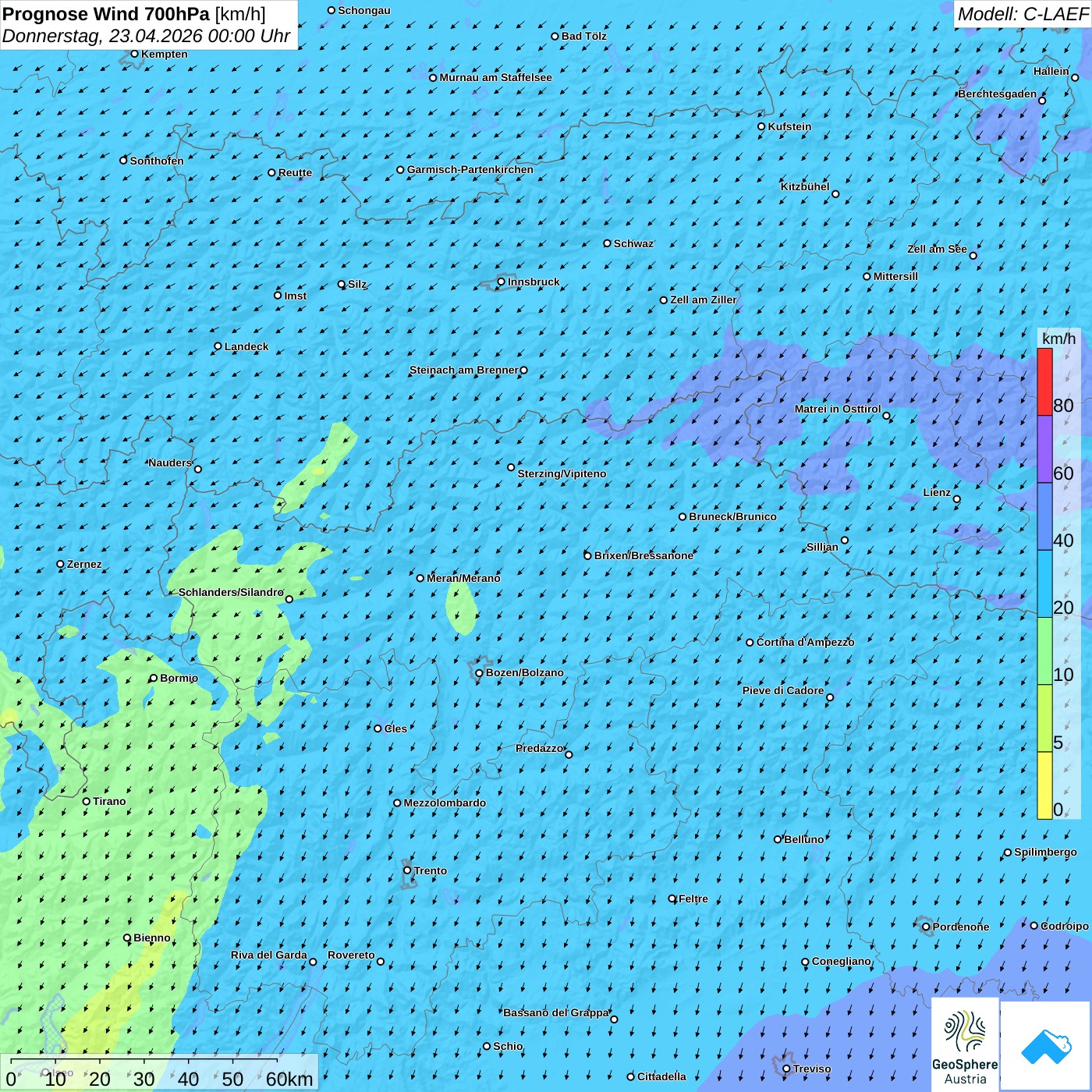Click the 'Matrei in Osttirol' label
Viewport: 1092px width, 1092px height.
838,409
